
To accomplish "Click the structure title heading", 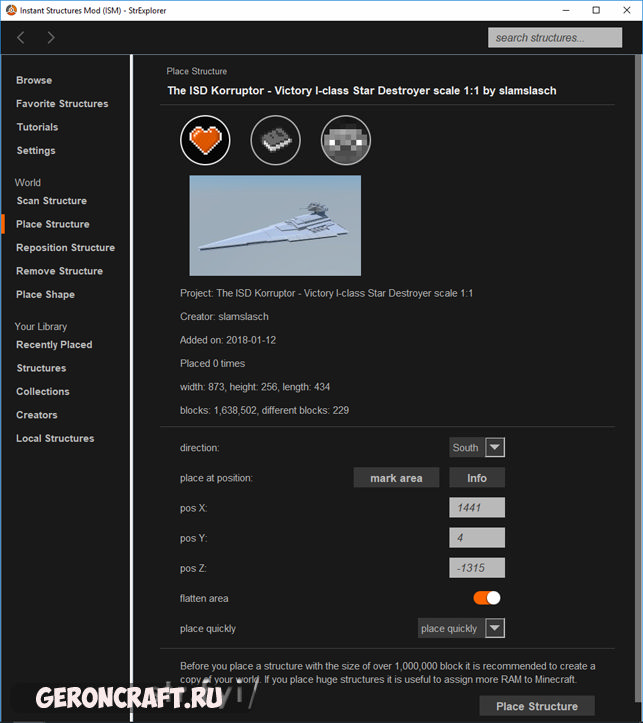I will click(x=362, y=91).
